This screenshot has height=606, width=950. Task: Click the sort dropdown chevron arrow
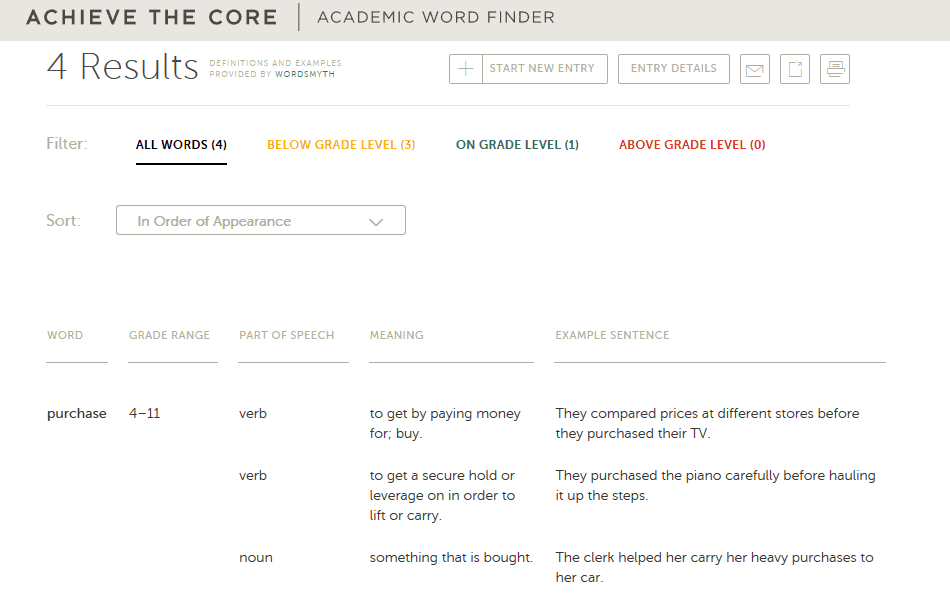click(376, 222)
